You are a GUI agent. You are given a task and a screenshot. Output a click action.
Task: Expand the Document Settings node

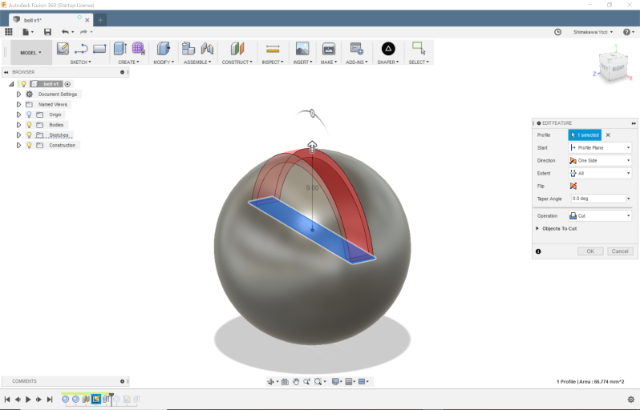click(18, 94)
